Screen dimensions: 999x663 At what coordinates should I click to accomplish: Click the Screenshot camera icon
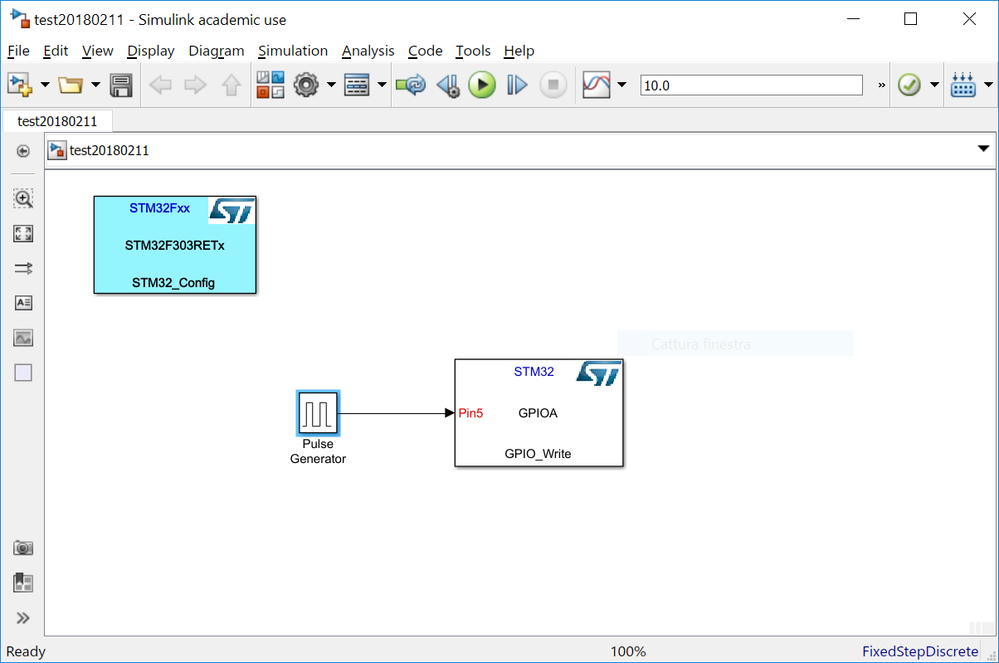tap(23, 548)
